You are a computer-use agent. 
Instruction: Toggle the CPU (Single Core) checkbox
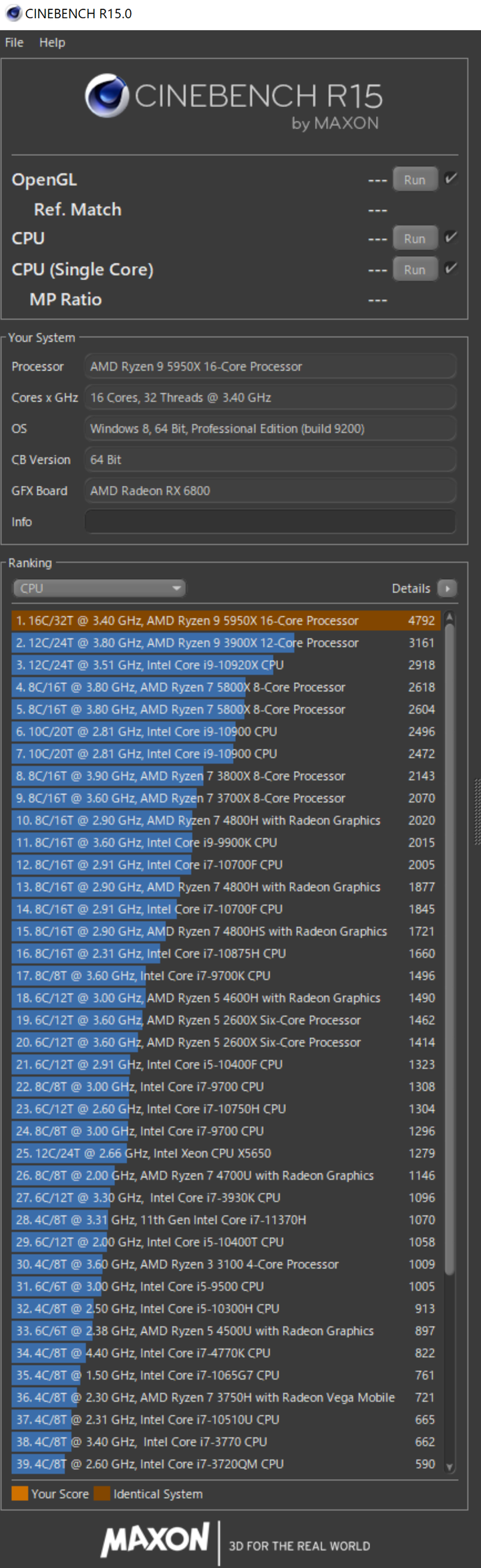coord(451,268)
